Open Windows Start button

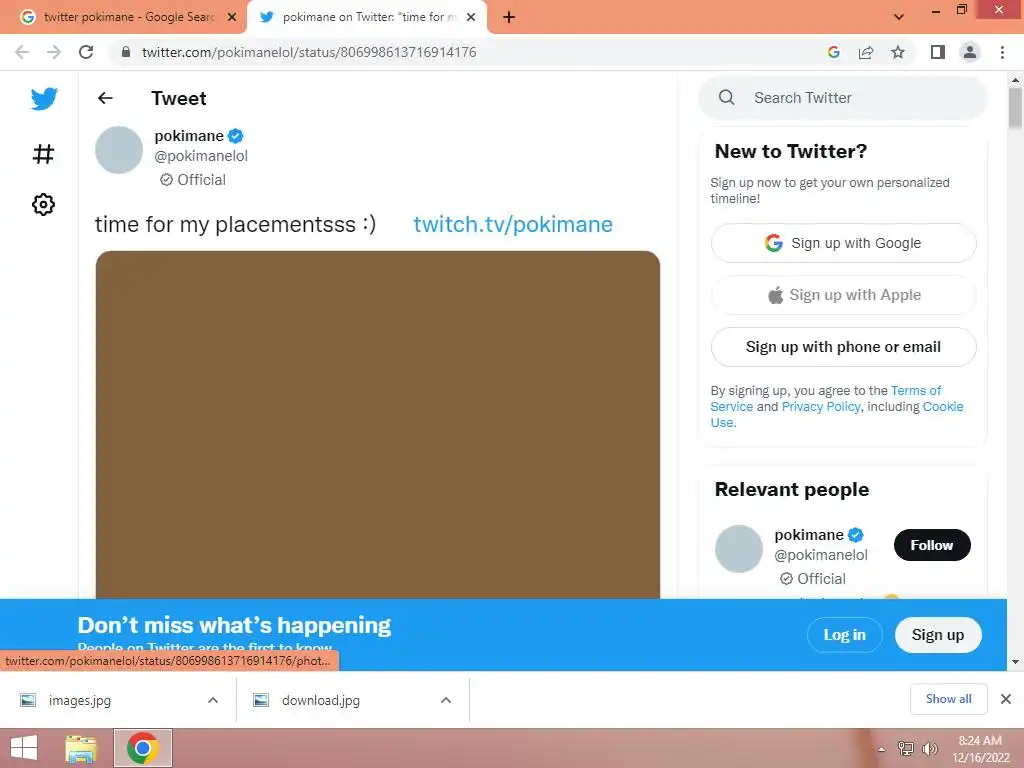pyautogui.click(x=24, y=748)
